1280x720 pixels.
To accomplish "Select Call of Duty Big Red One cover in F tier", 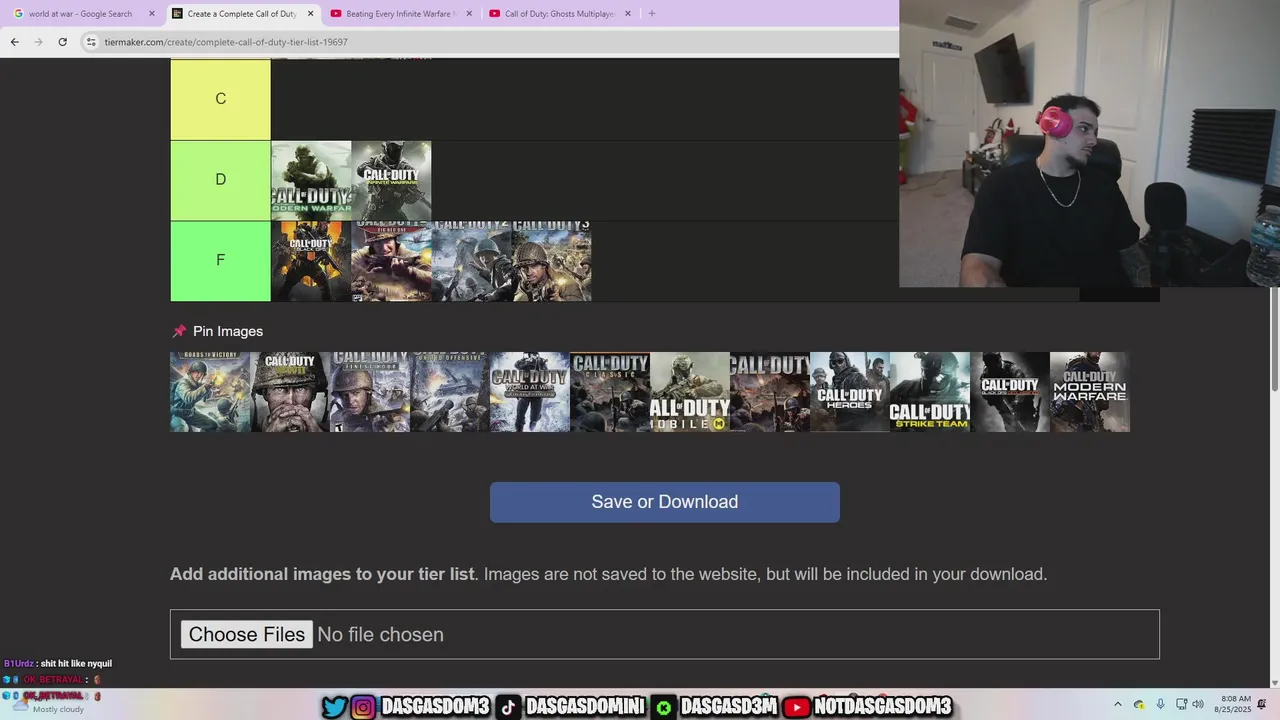I will coord(391,261).
